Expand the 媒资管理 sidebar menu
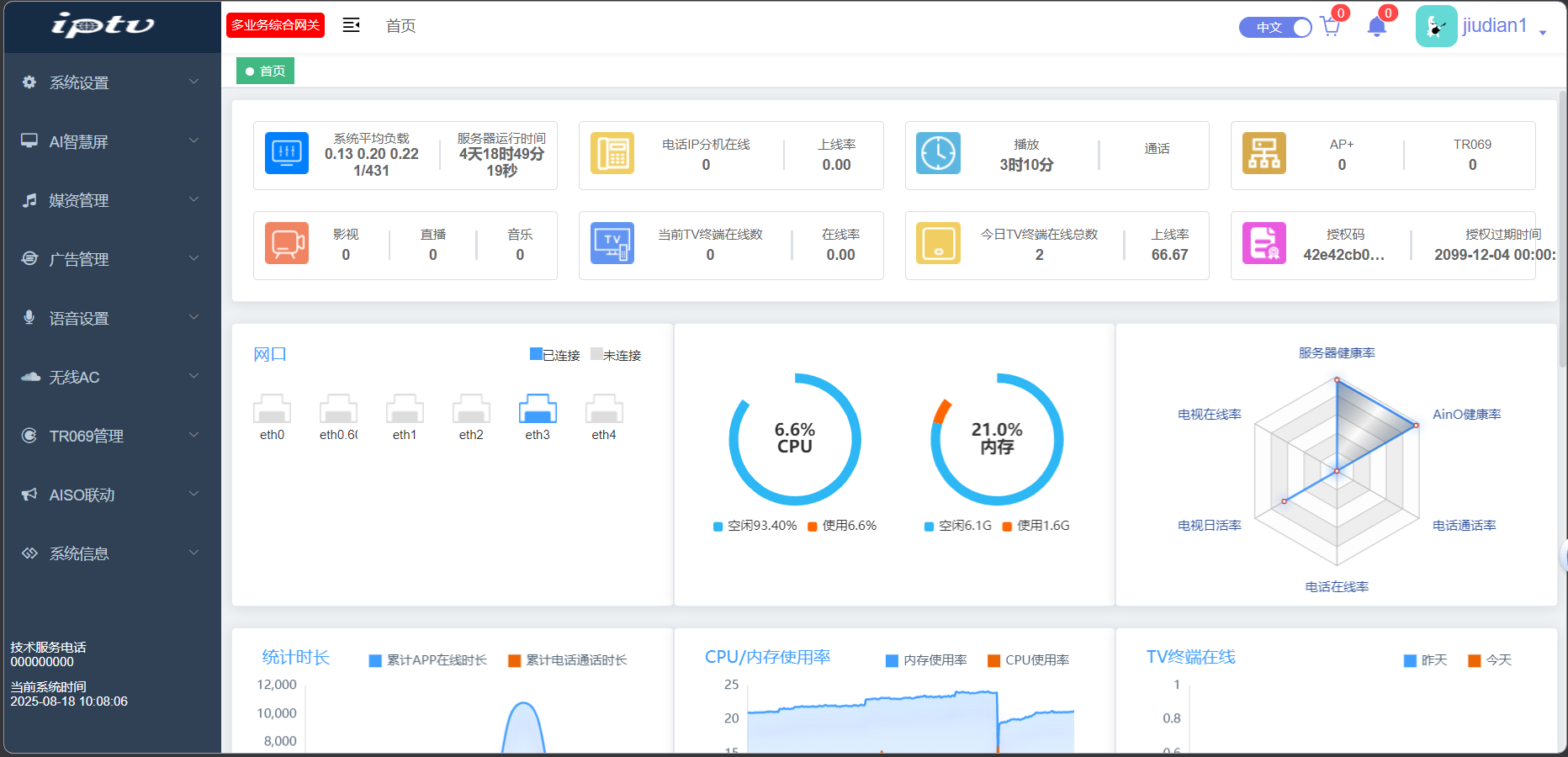 111,200
